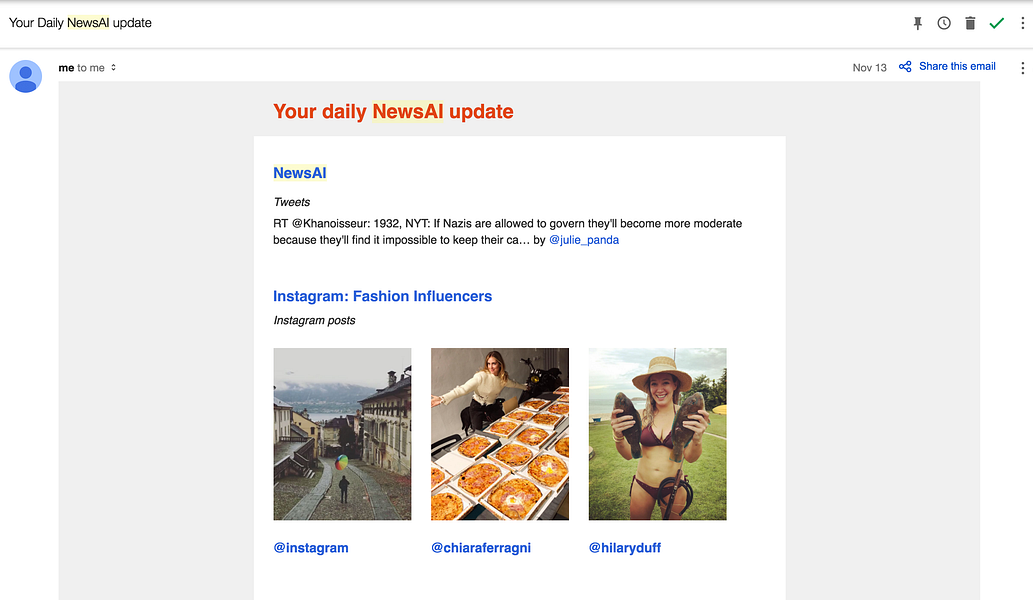Click the 'Tweets' italic label
The width and height of the screenshot is (1033, 600).
coord(291,202)
